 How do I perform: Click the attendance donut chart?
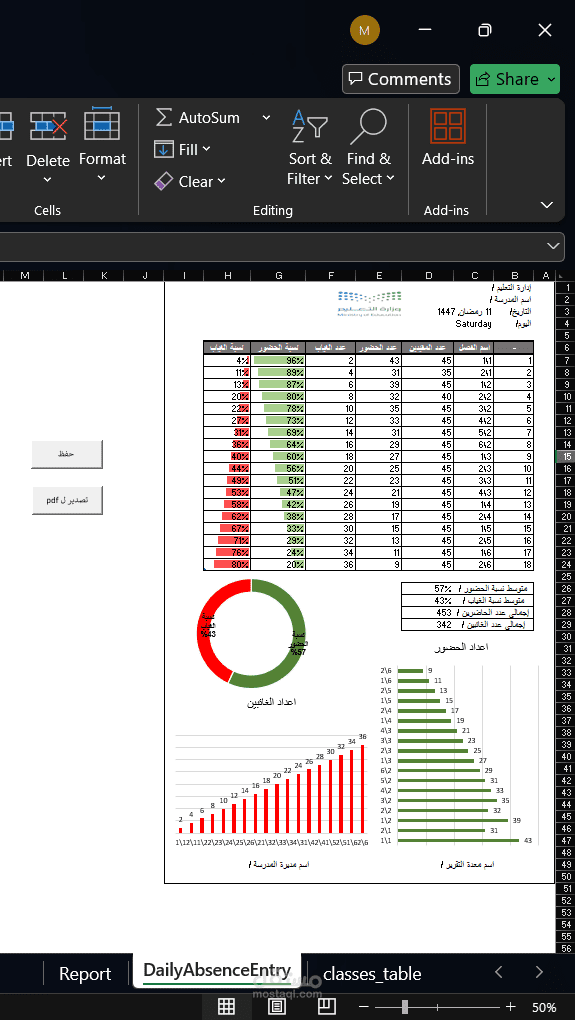tap(252, 632)
